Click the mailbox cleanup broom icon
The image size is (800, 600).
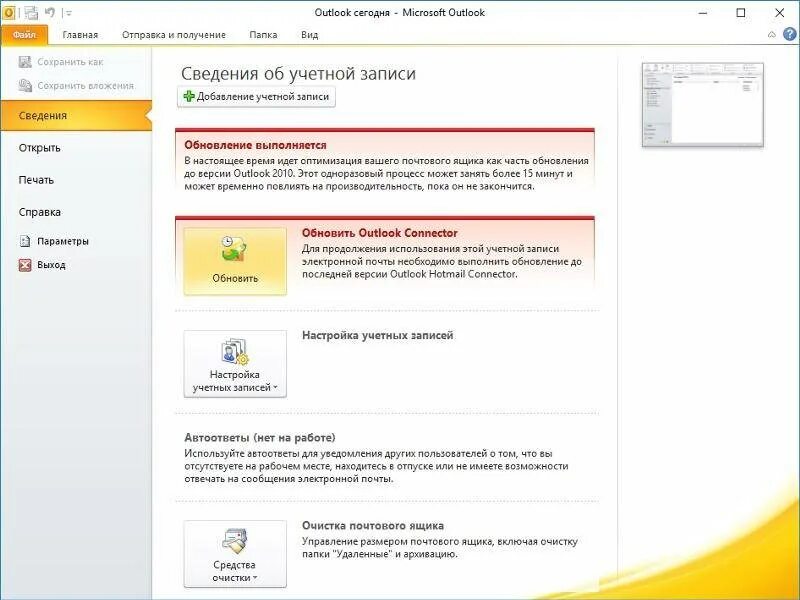pos(234,541)
